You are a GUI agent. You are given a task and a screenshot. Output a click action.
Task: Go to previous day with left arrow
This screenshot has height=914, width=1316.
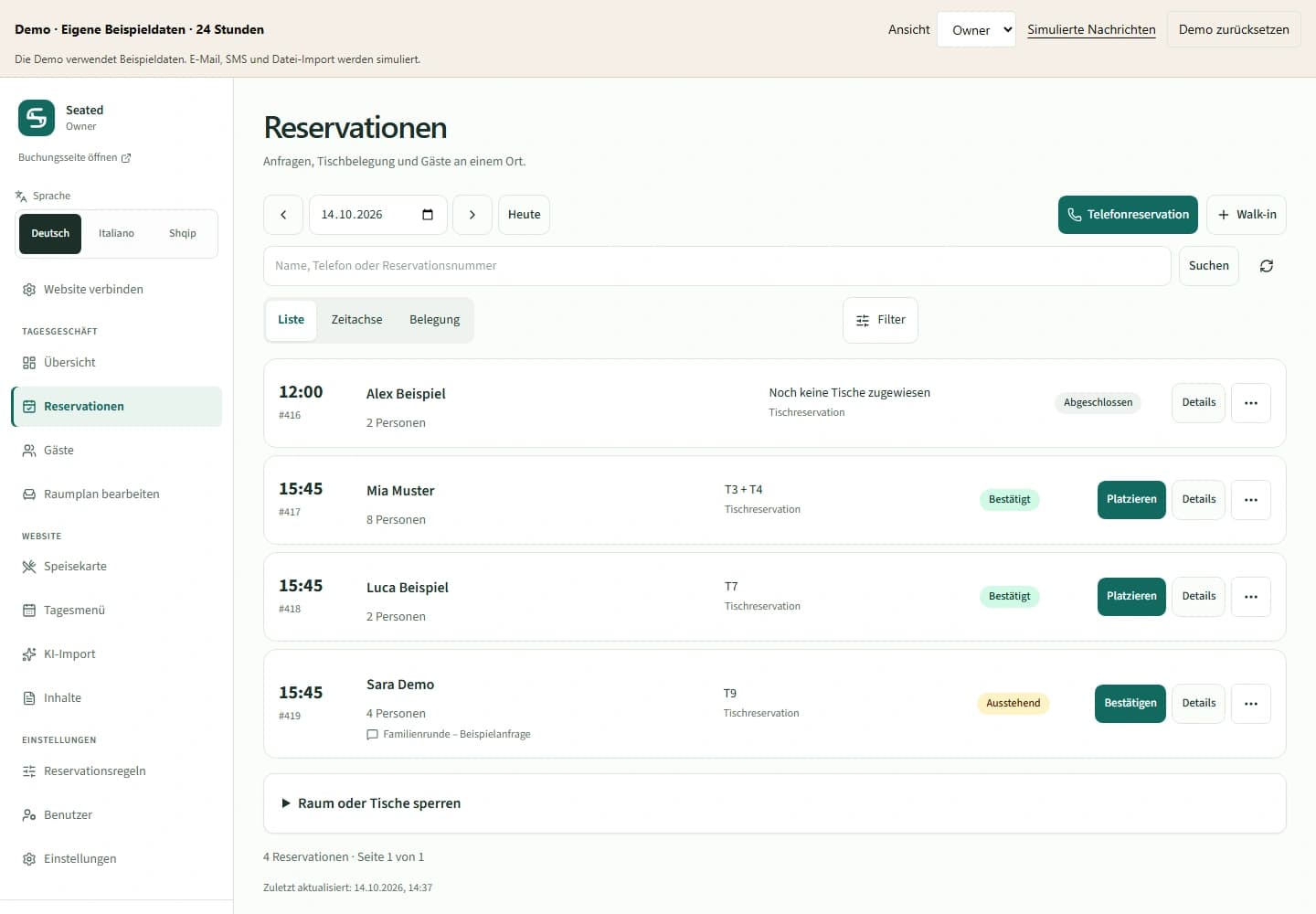click(x=283, y=215)
